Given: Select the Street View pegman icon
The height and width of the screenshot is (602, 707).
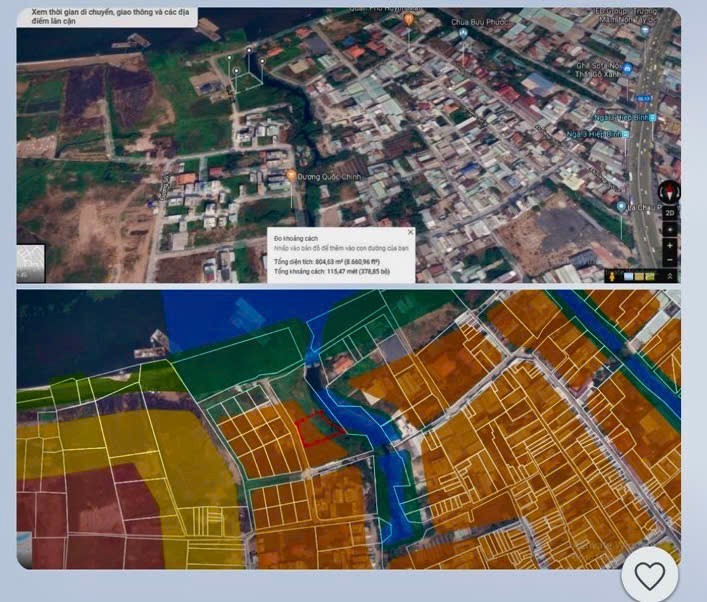Looking at the screenshot, I should pos(613,276).
